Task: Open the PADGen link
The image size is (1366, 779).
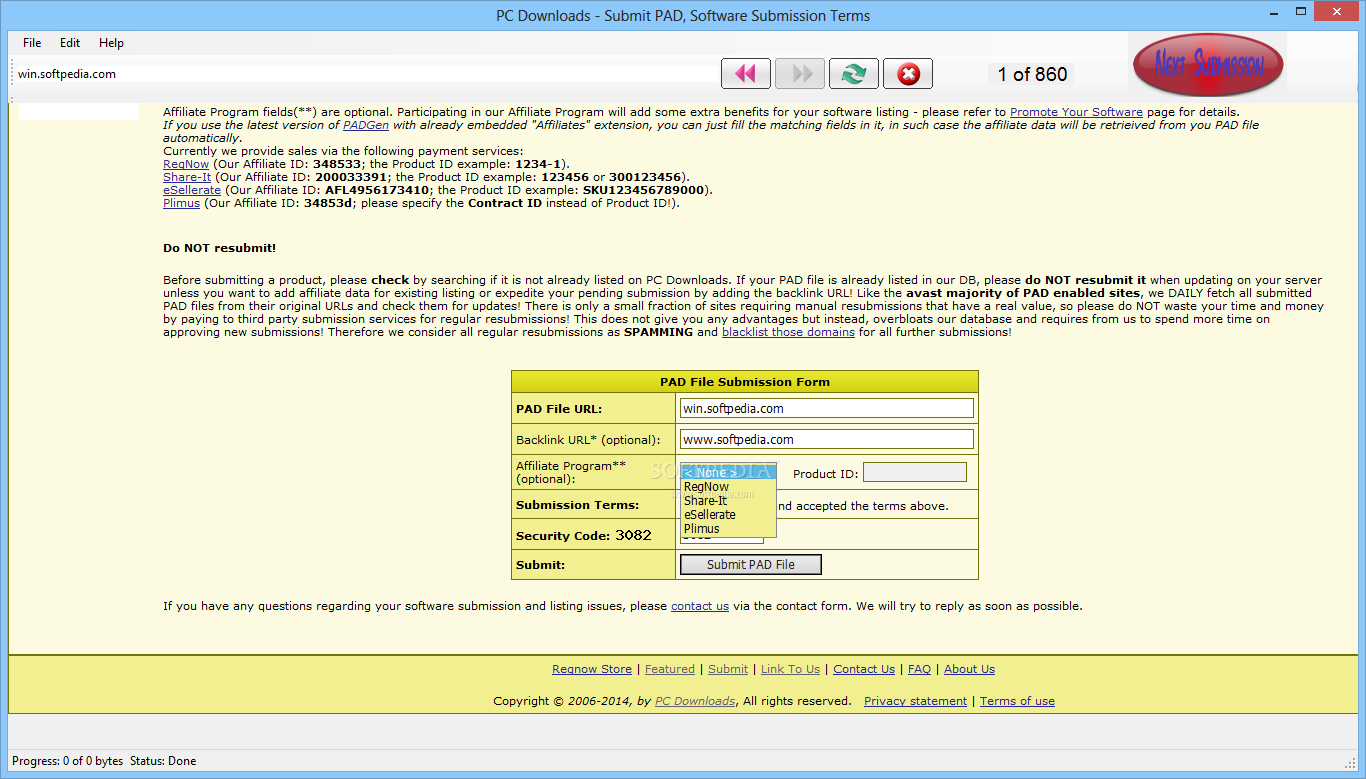Action: 364,125
